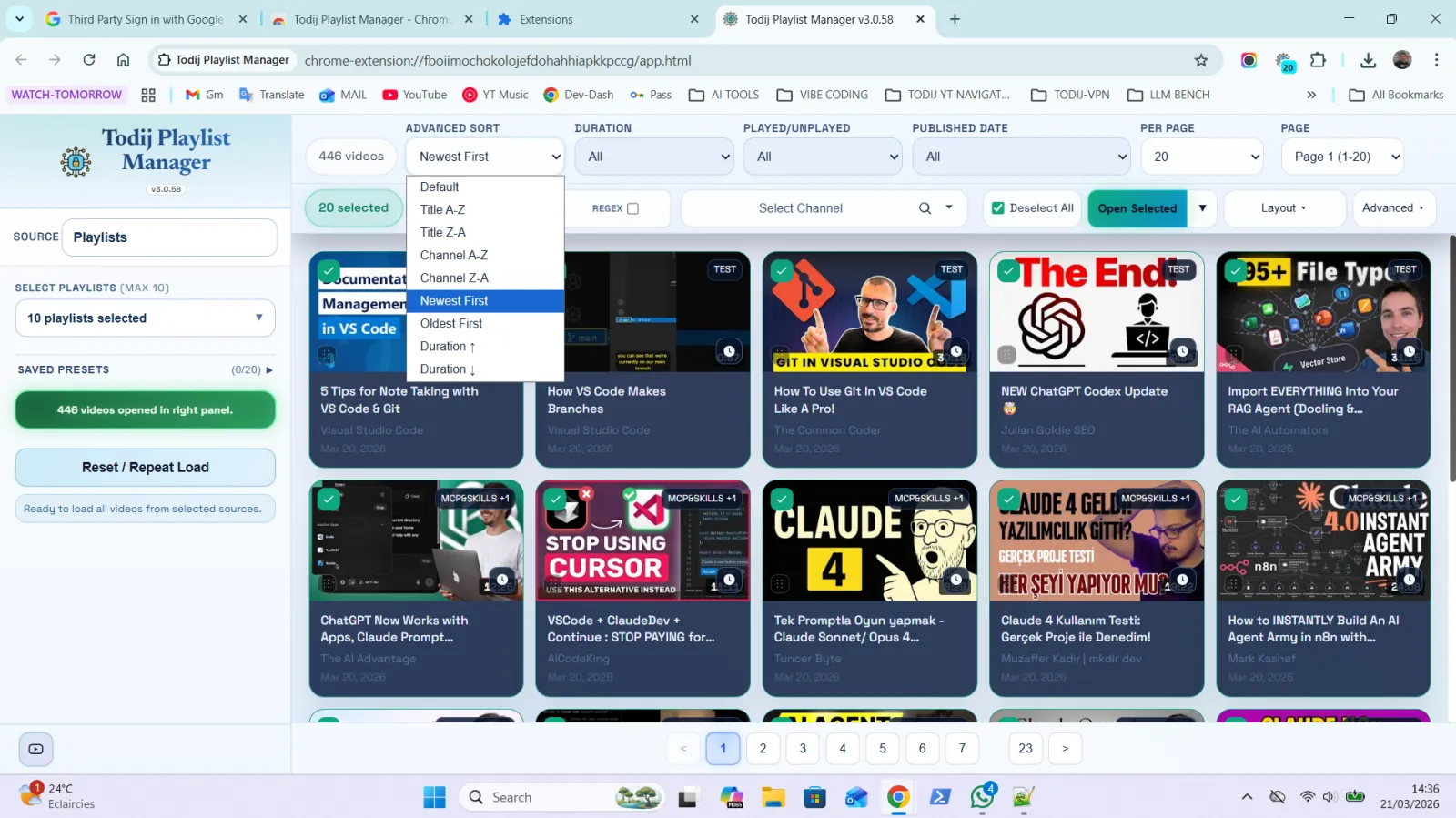Expand the Saved Presets (0/20) arrow

[269, 370]
